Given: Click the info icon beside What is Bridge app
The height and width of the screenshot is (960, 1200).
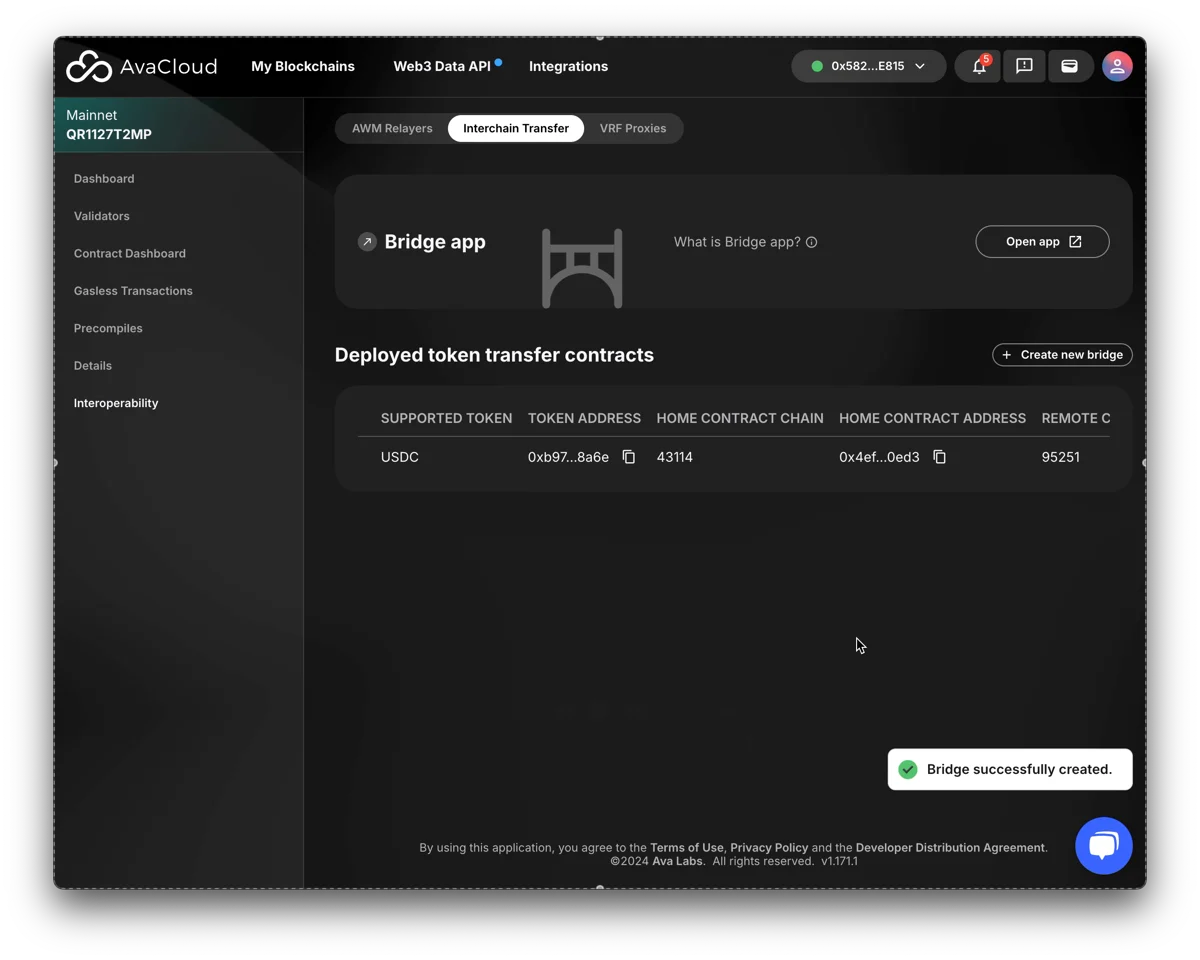Looking at the screenshot, I should point(812,242).
